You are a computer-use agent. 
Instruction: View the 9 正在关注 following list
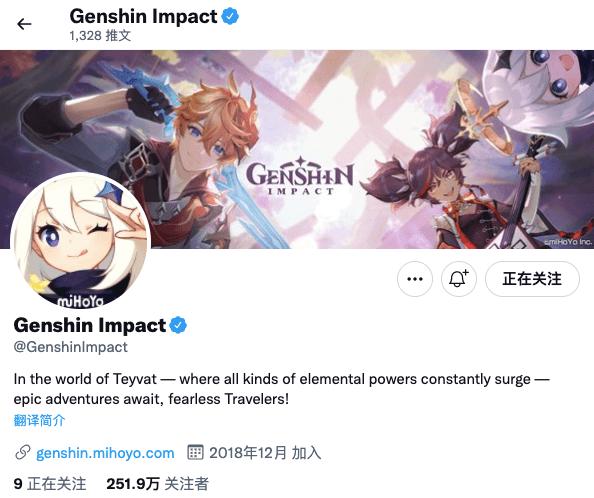click(x=50, y=484)
